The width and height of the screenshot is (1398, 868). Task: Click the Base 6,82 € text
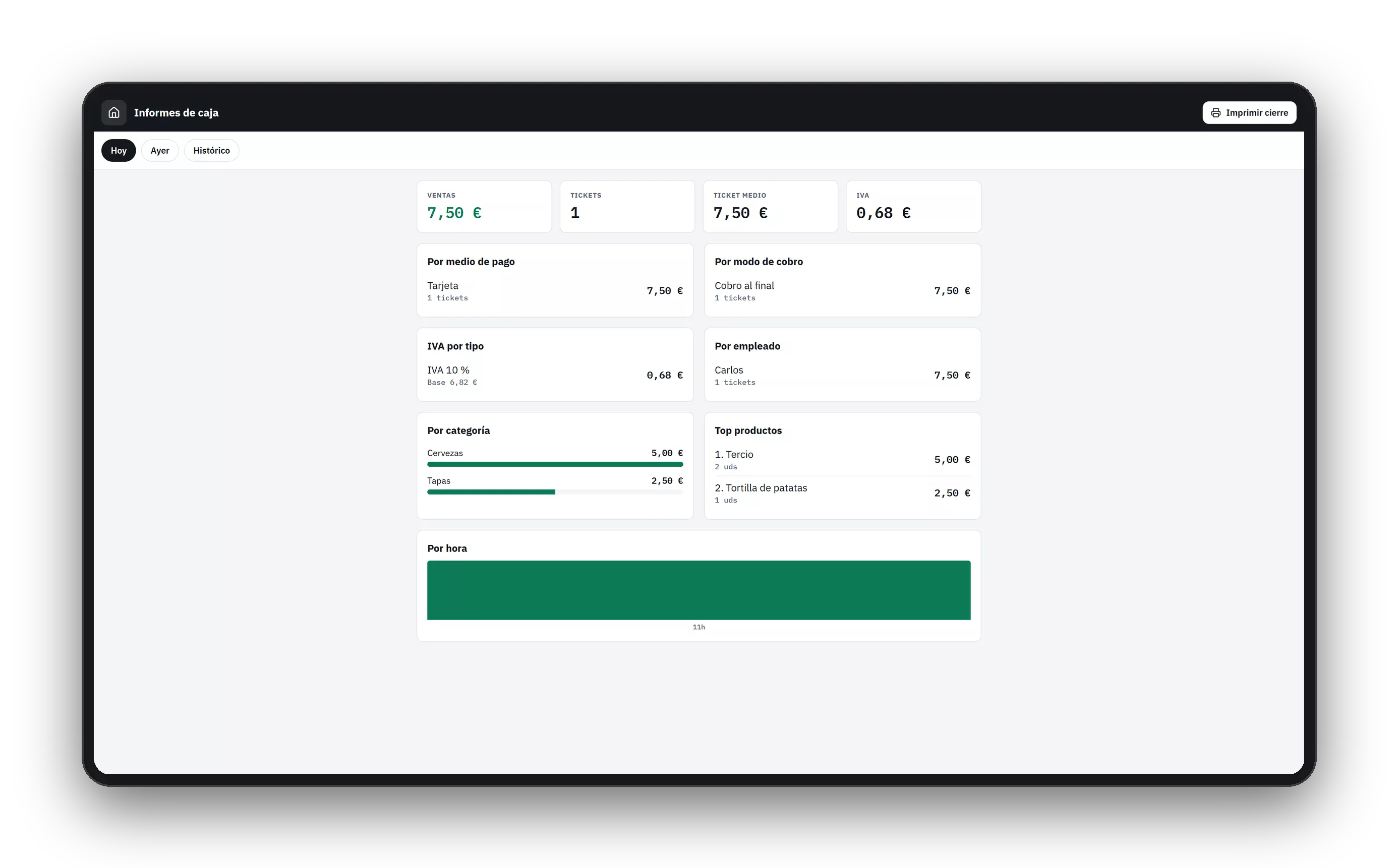point(452,382)
